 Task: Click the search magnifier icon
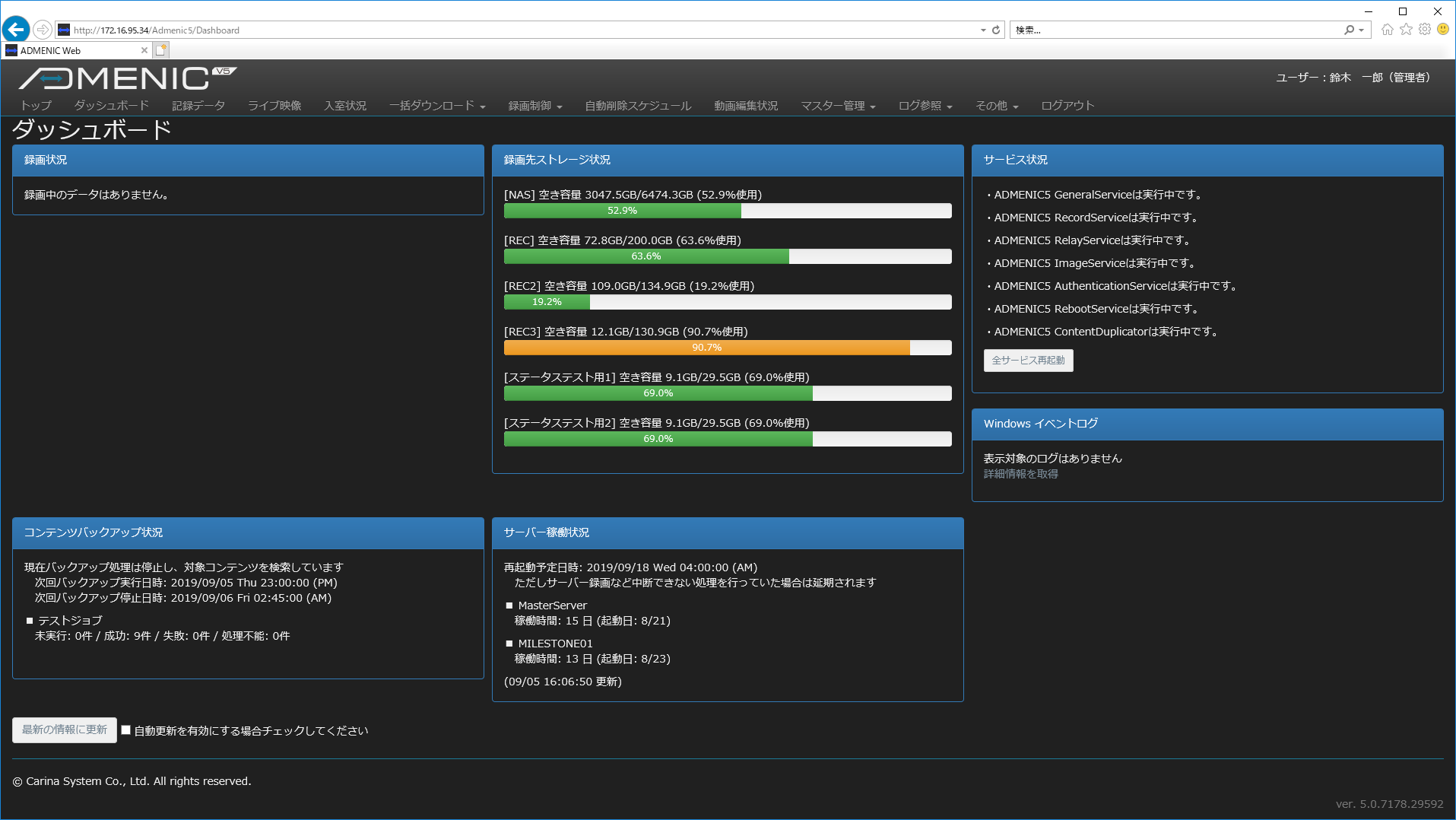1349,30
